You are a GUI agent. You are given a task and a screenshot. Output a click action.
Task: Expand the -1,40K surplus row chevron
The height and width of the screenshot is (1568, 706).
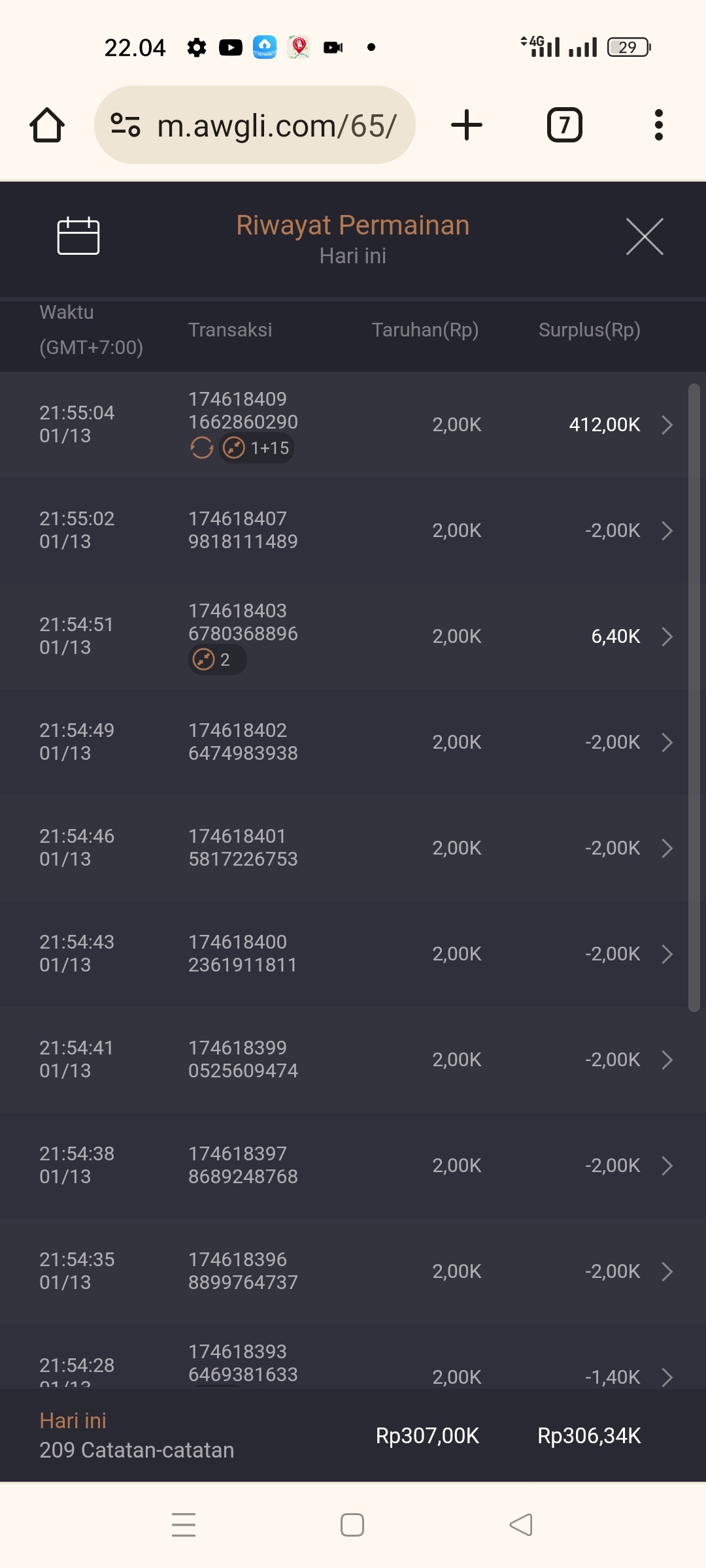click(x=667, y=1377)
